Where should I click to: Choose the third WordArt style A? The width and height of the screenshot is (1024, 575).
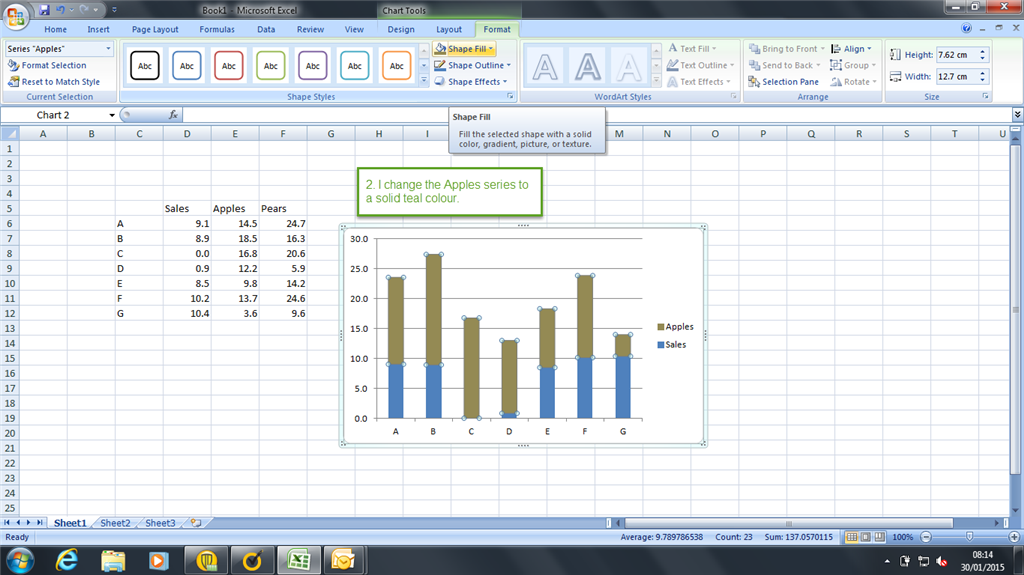630,67
